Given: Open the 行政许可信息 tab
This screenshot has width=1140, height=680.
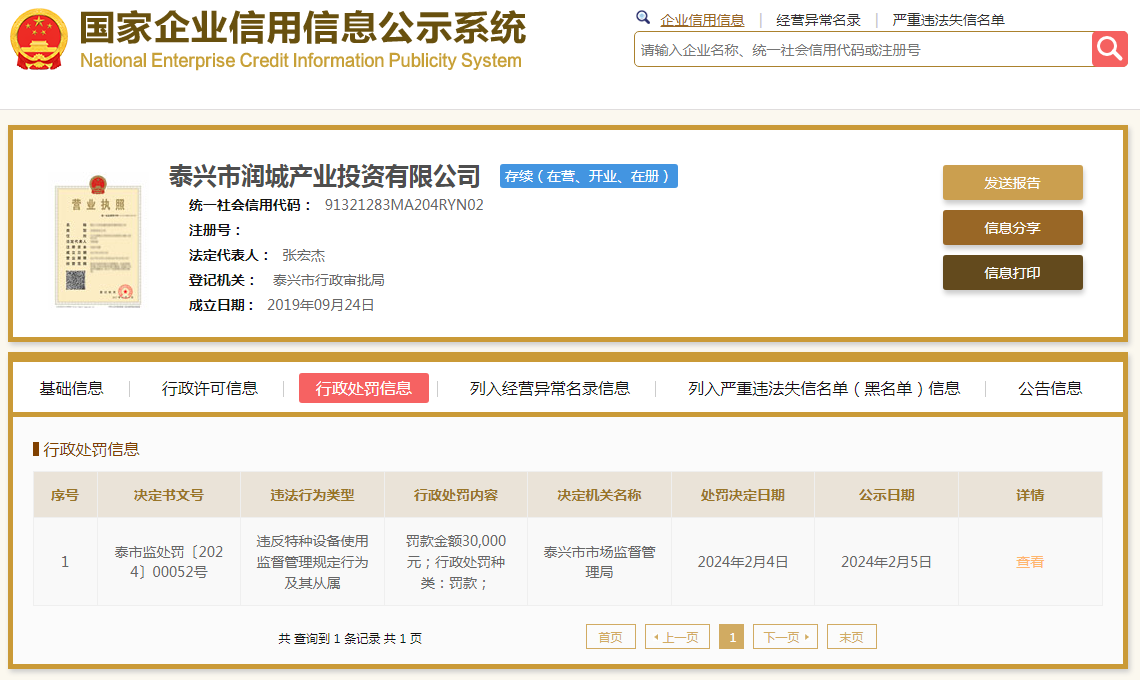Looking at the screenshot, I should pyautogui.click(x=210, y=388).
